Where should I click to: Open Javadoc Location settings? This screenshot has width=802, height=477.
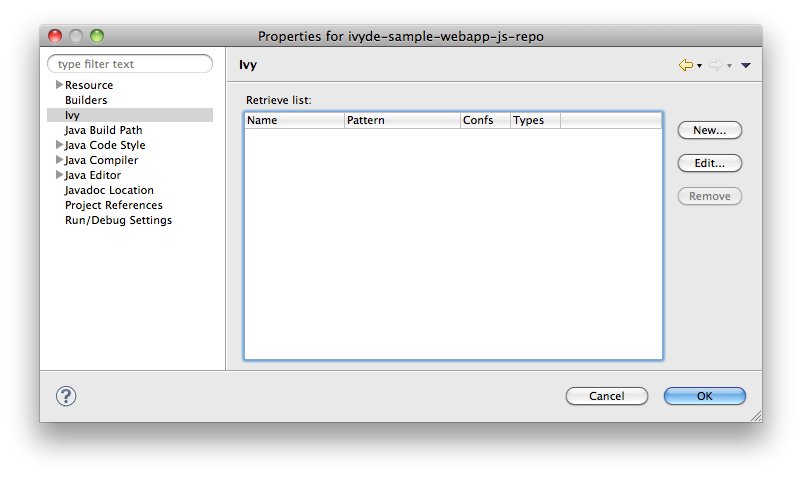point(109,190)
